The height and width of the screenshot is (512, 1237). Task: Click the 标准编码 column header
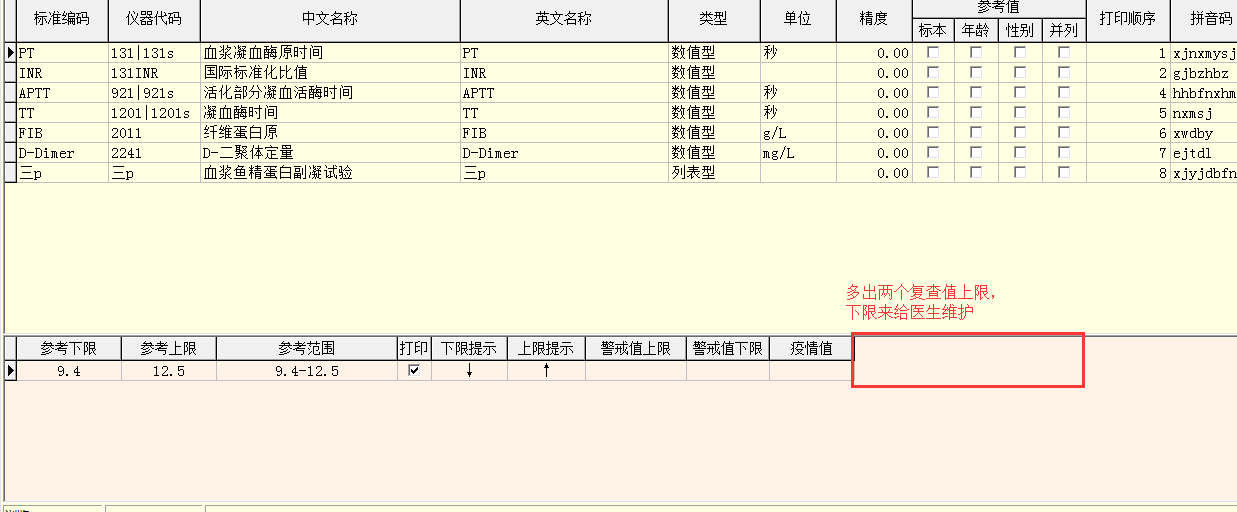pos(62,19)
